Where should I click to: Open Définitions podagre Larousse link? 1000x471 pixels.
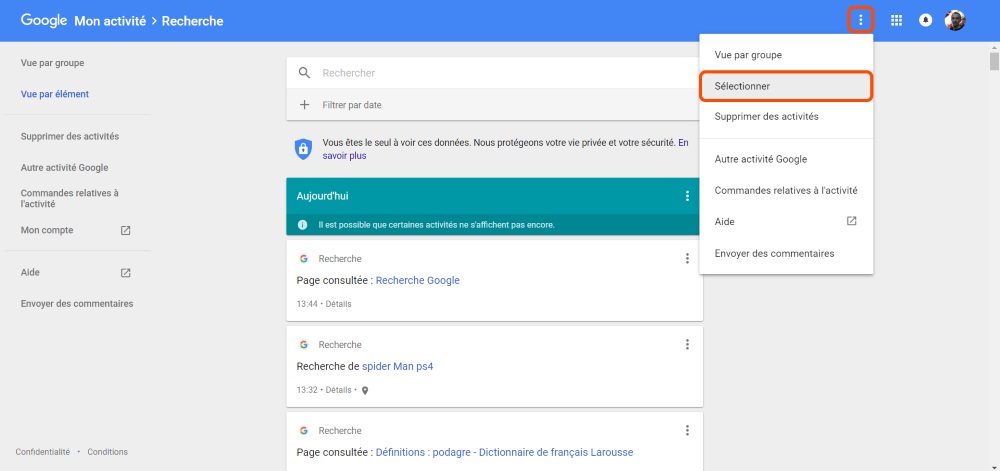504,453
